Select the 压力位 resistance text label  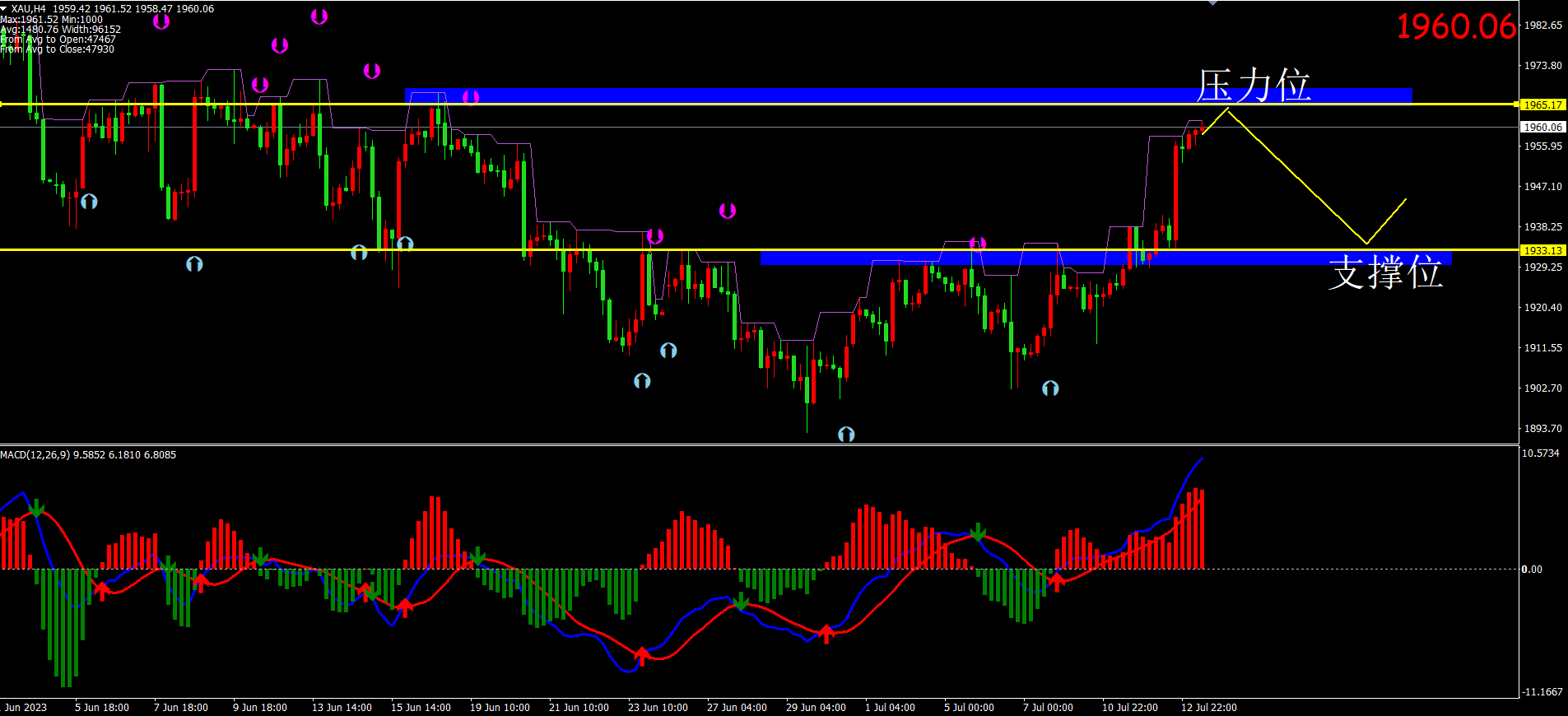pos(1253,86)
